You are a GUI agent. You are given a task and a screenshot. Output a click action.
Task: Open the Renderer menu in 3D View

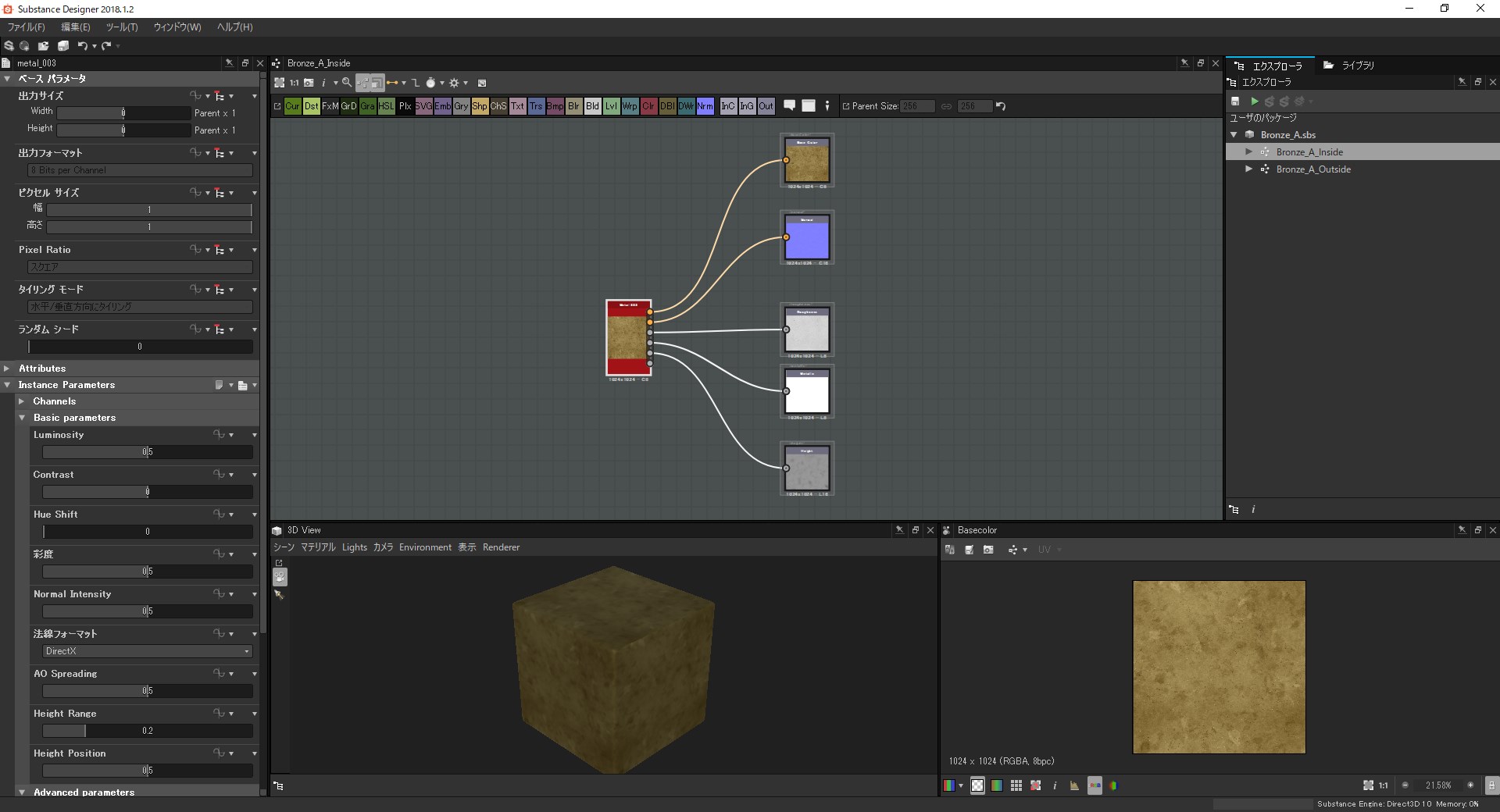click(501, 547)
